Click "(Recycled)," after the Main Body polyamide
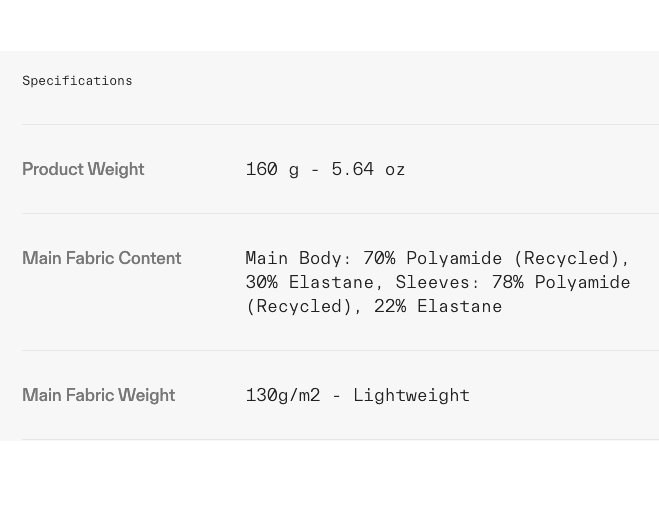659x523 pixels. tap(572, 258)
